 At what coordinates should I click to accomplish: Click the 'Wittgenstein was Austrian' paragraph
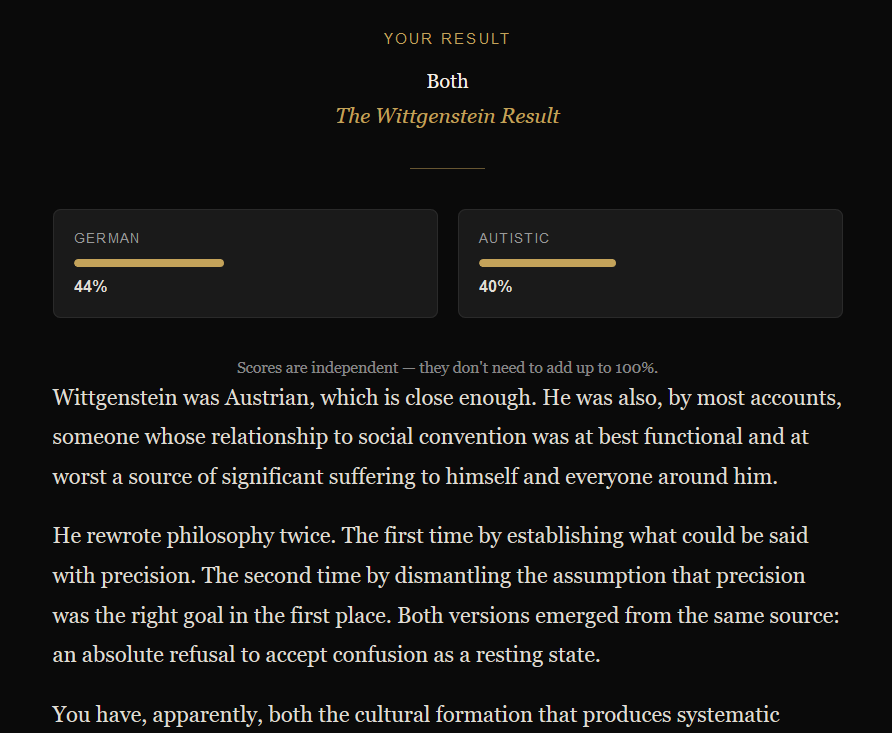[447, 437]
